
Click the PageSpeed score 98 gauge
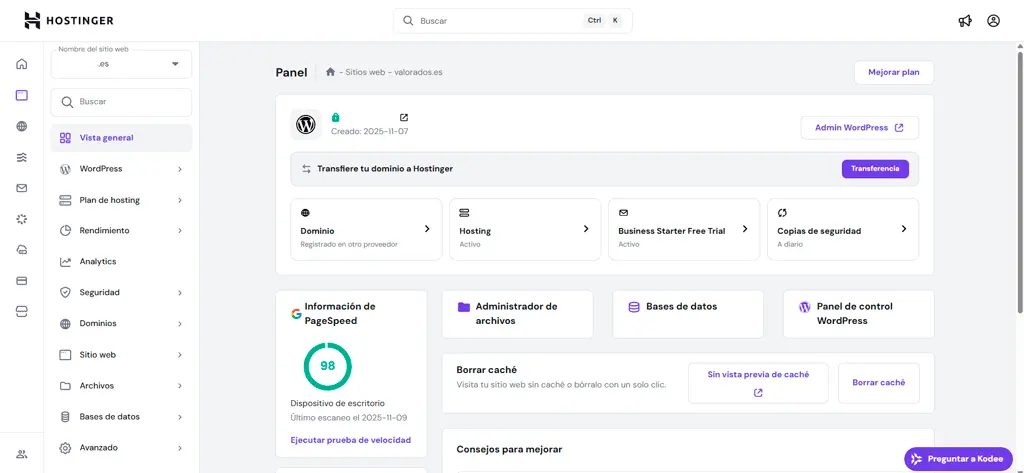tap(327, 366)
